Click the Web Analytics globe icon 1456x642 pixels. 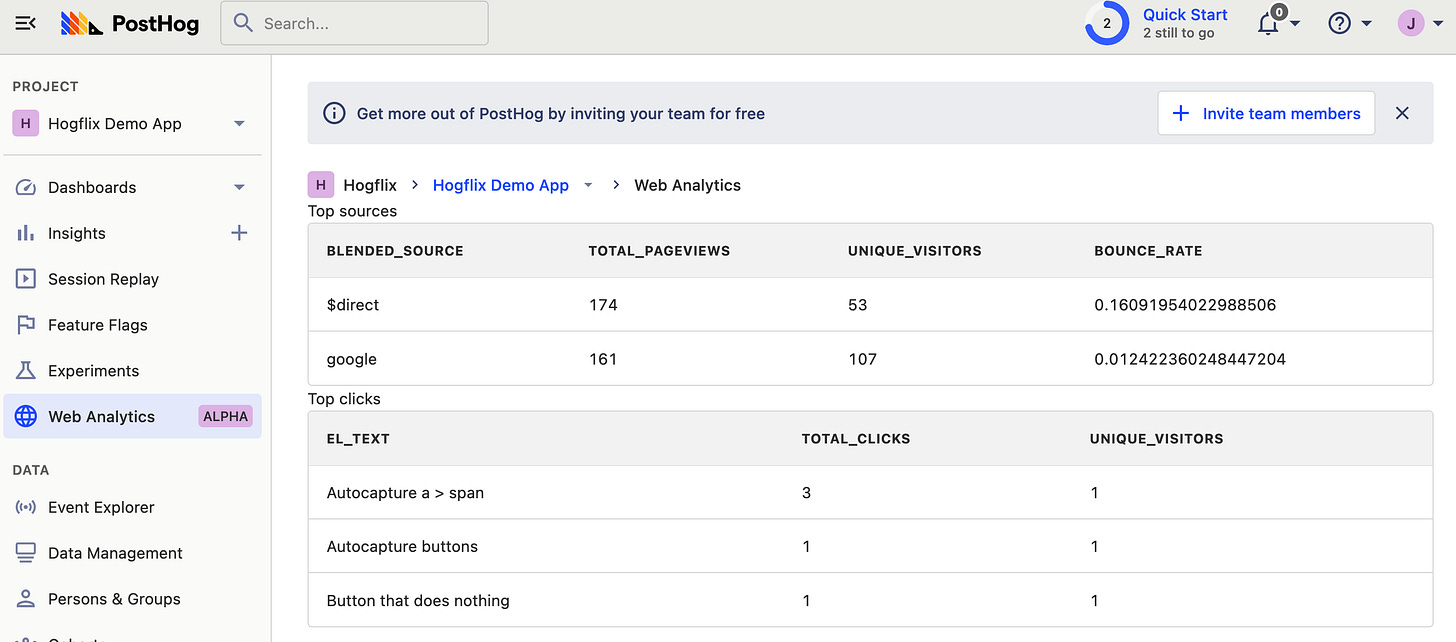(x=27, y=417)
